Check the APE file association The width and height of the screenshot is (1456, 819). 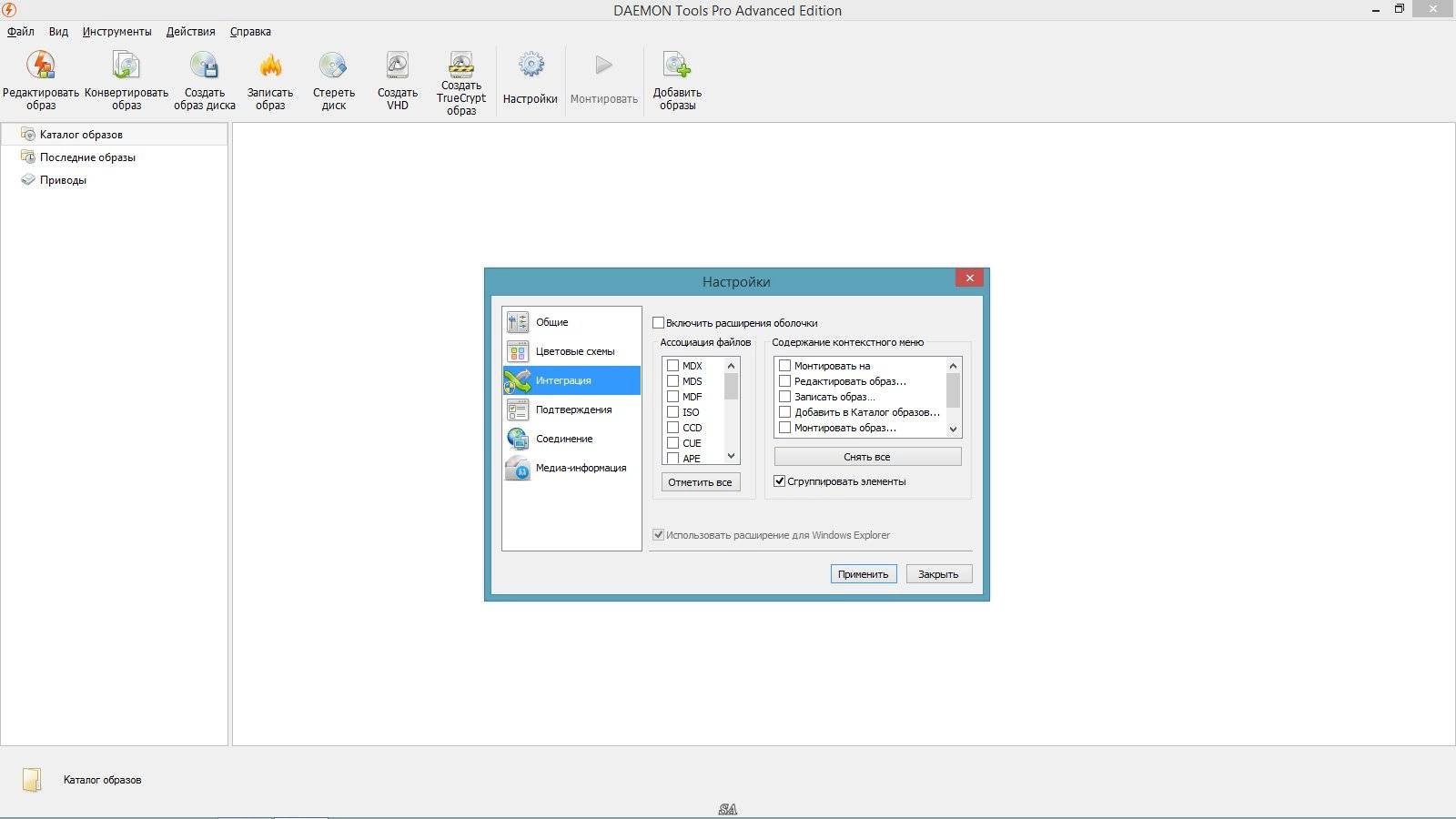(x=672, y=458)
